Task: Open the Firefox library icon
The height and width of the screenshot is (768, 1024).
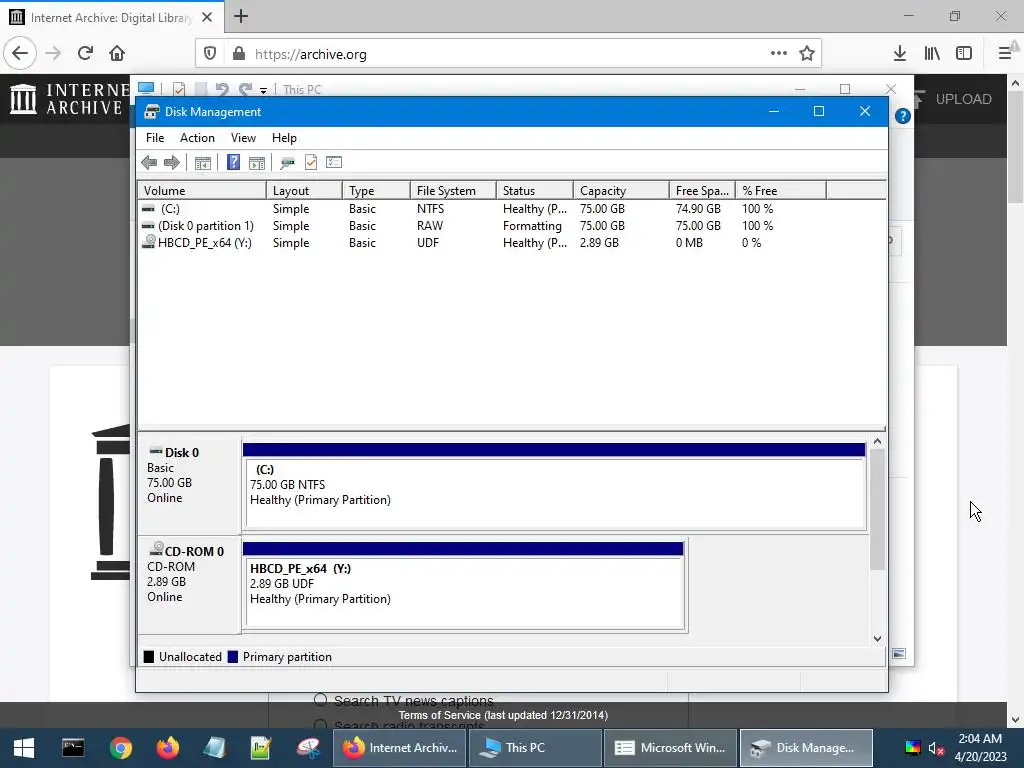Action: 932,54
